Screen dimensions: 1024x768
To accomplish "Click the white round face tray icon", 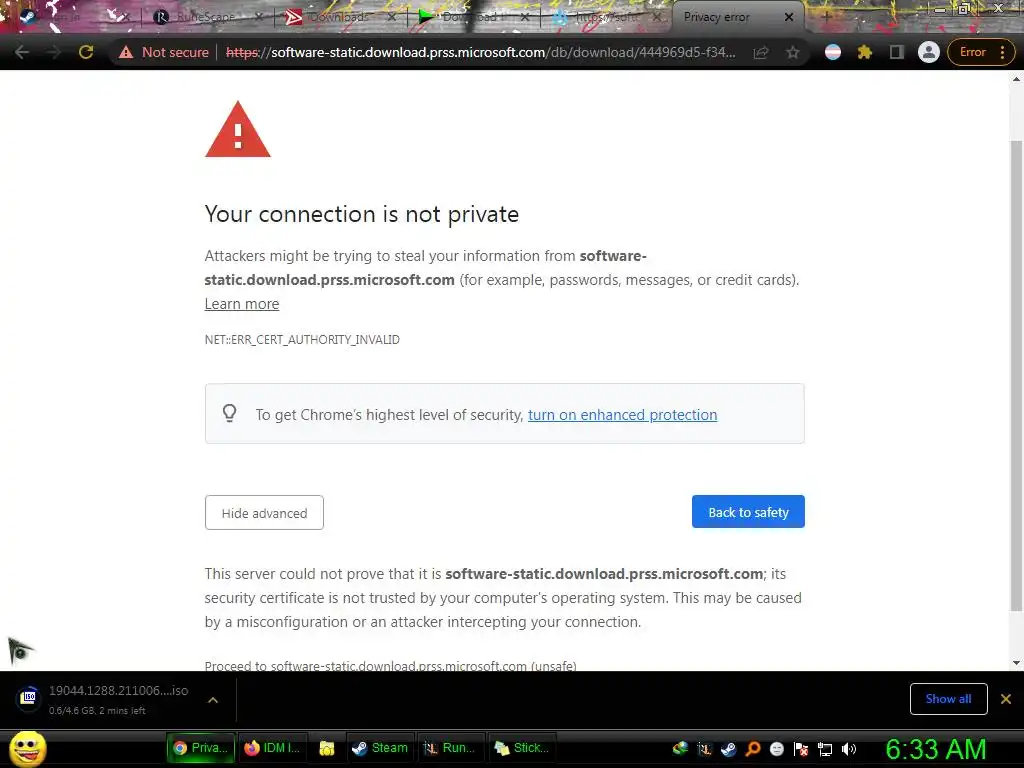I will 776,748.
